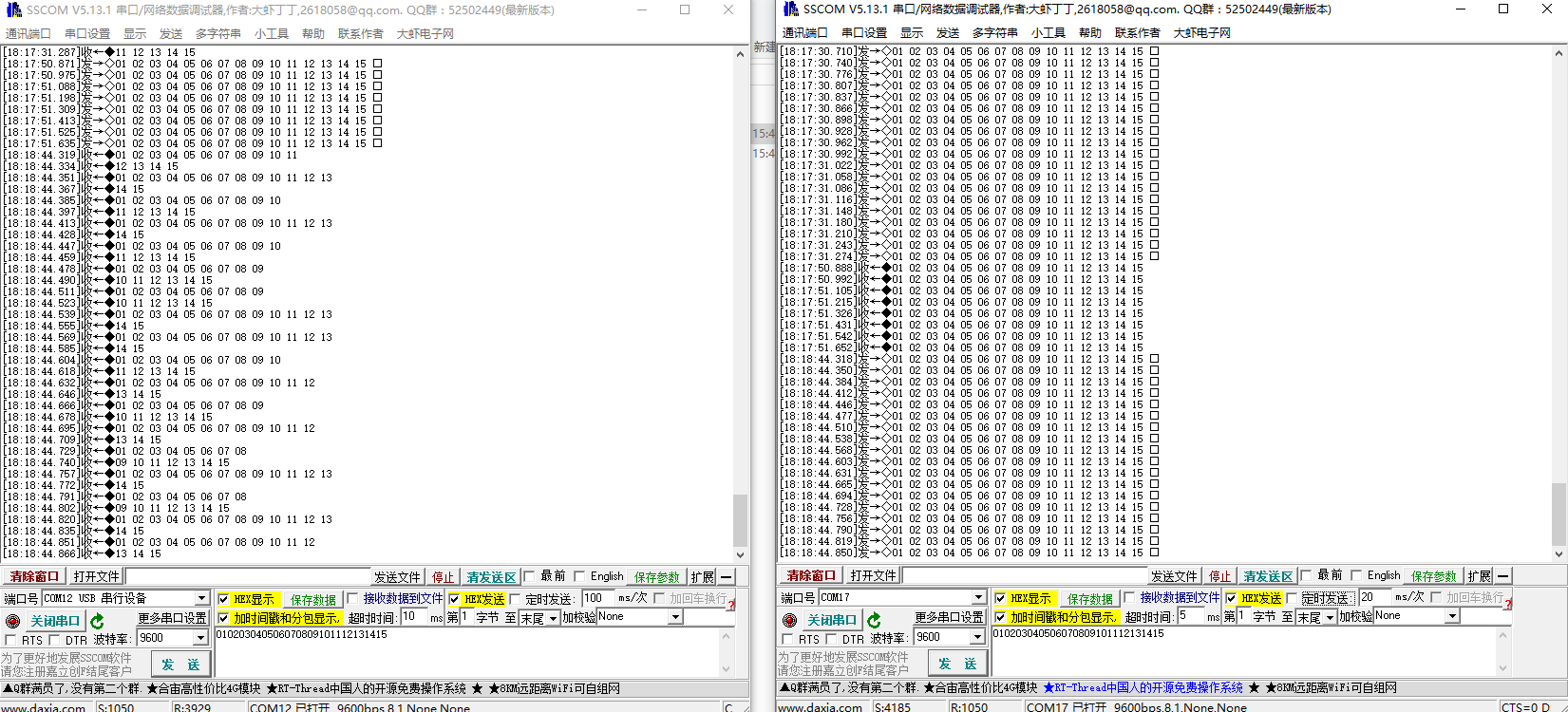Click the 发送 send button in COM17 window

pos(957,664)
